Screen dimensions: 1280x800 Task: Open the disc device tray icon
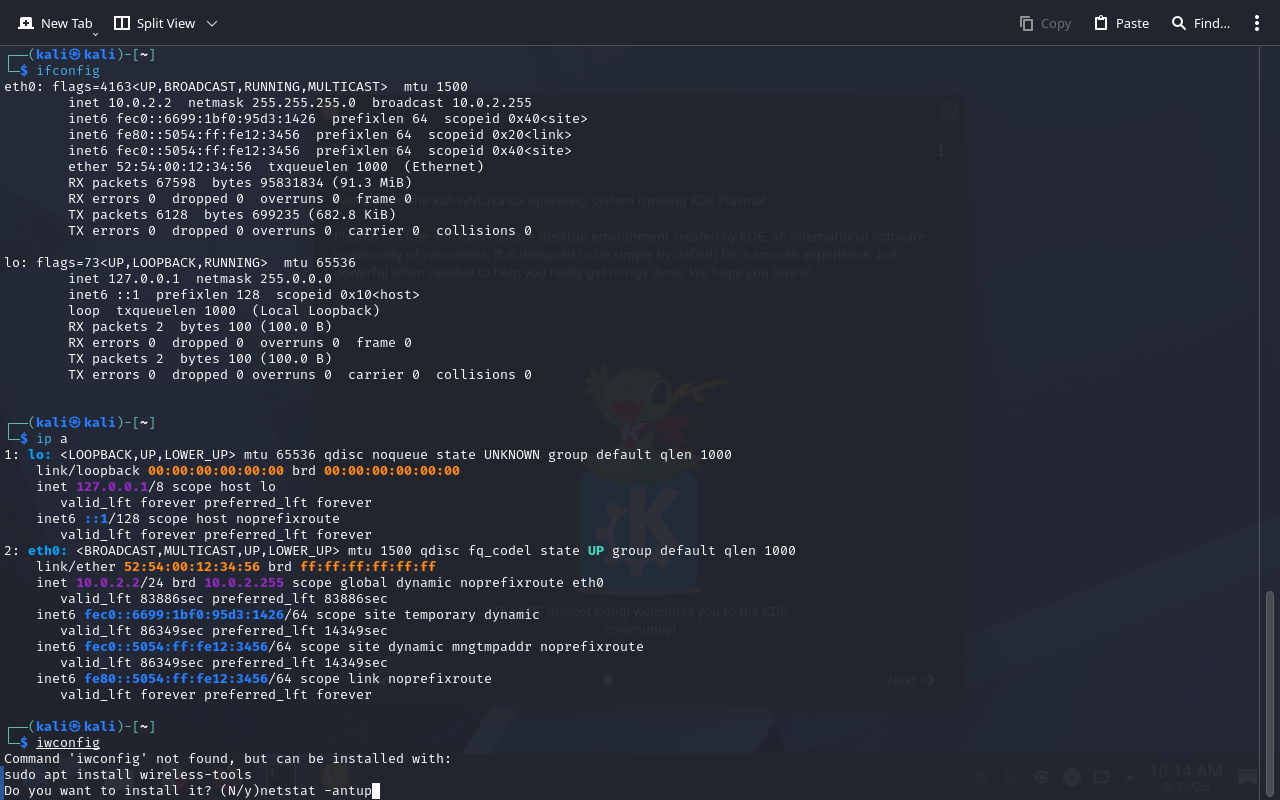[x=1072, y=777]
